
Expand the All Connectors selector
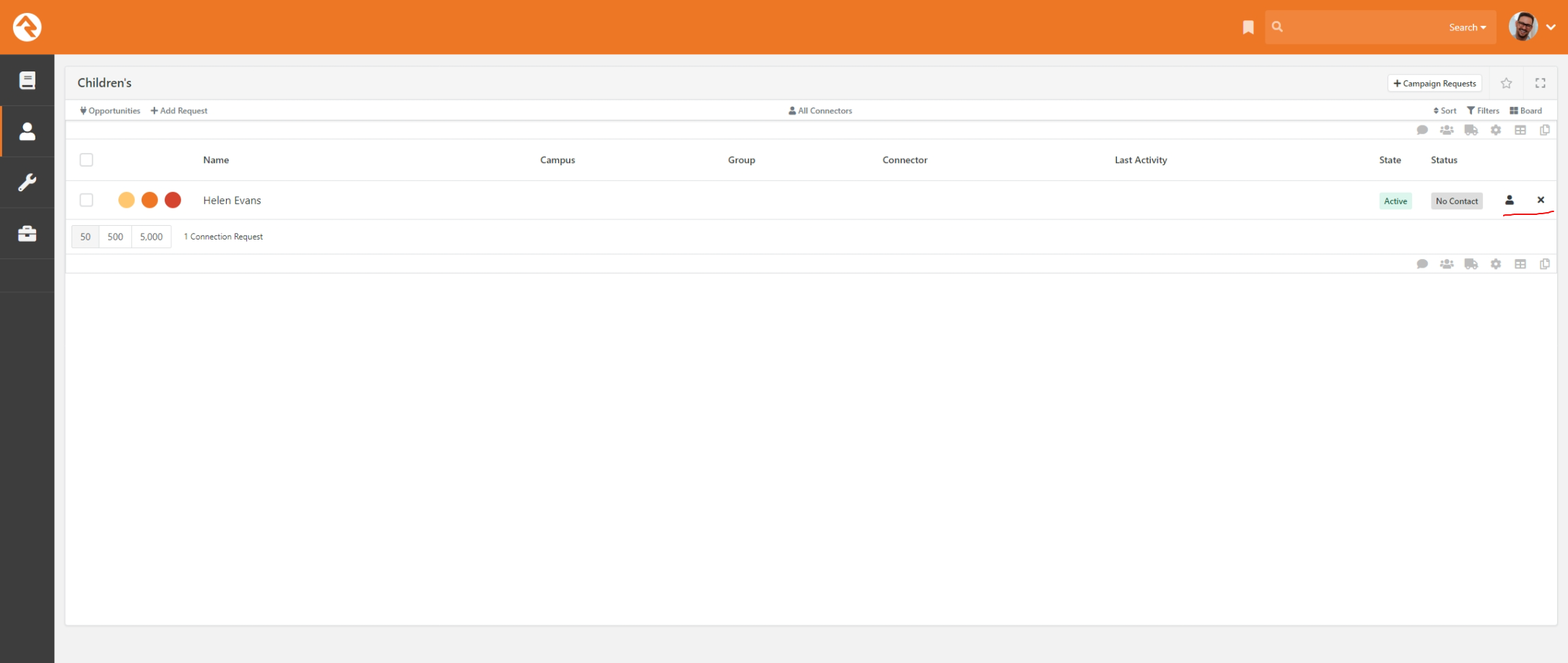pyautogui.click(x=820, y=110)
